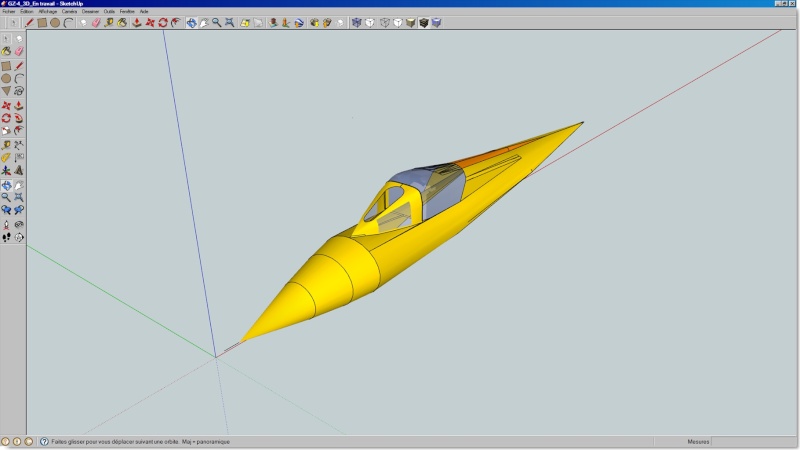Open the Aide menu
This screenshot has width=800, height=450.
click(x=144, y=11)
